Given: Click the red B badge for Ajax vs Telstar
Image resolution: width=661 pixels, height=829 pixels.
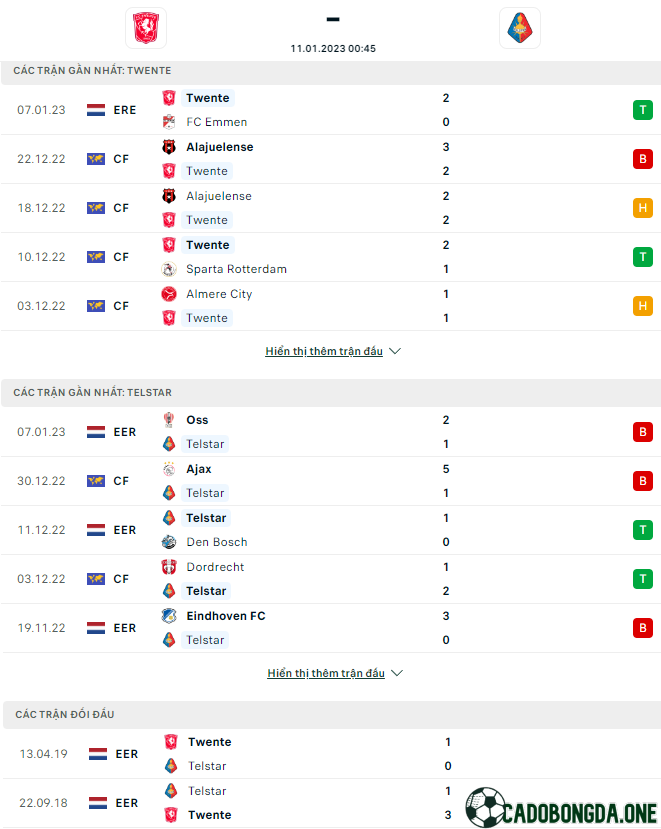Looking at the screenshot, I should pyautogui.click(x=642, y=481).
